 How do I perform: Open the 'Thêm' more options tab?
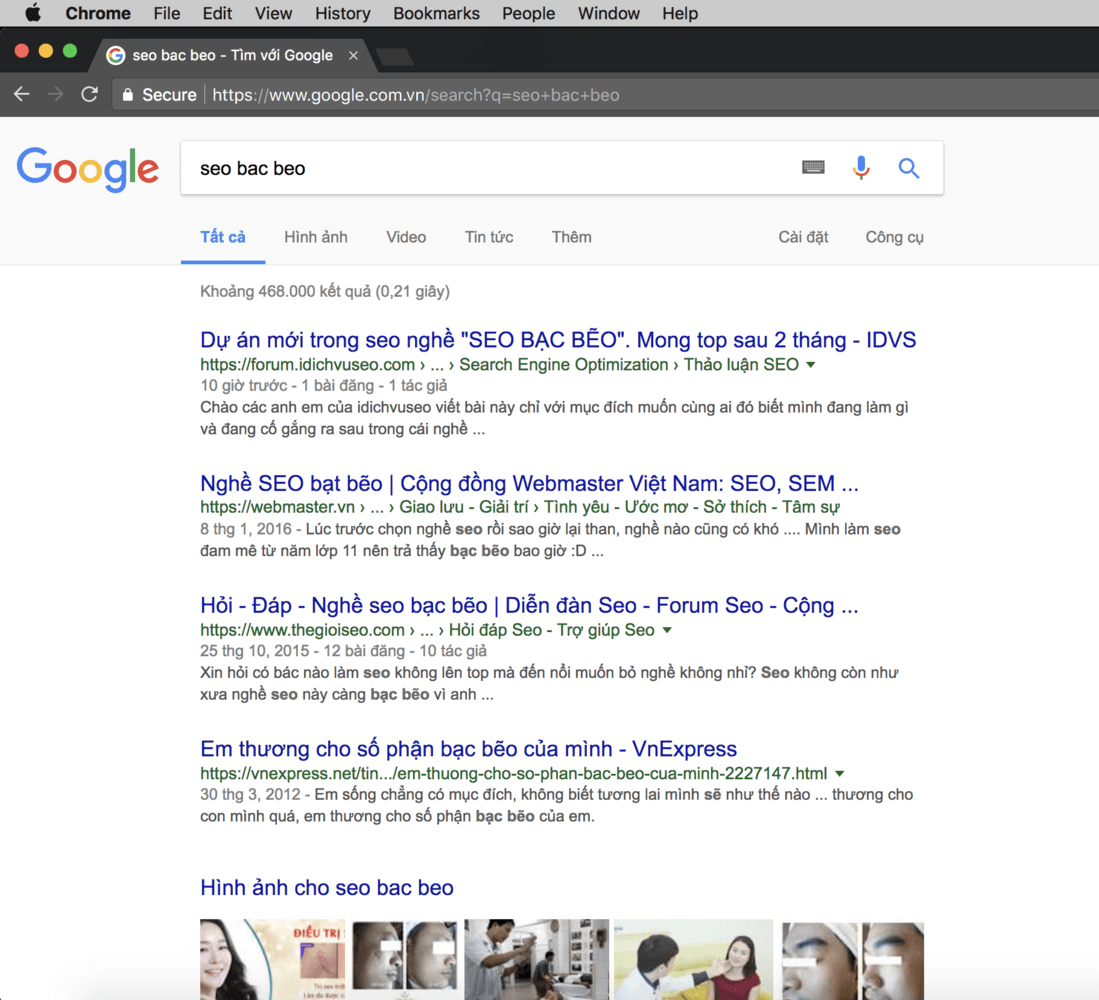click(x=572, y=237)
